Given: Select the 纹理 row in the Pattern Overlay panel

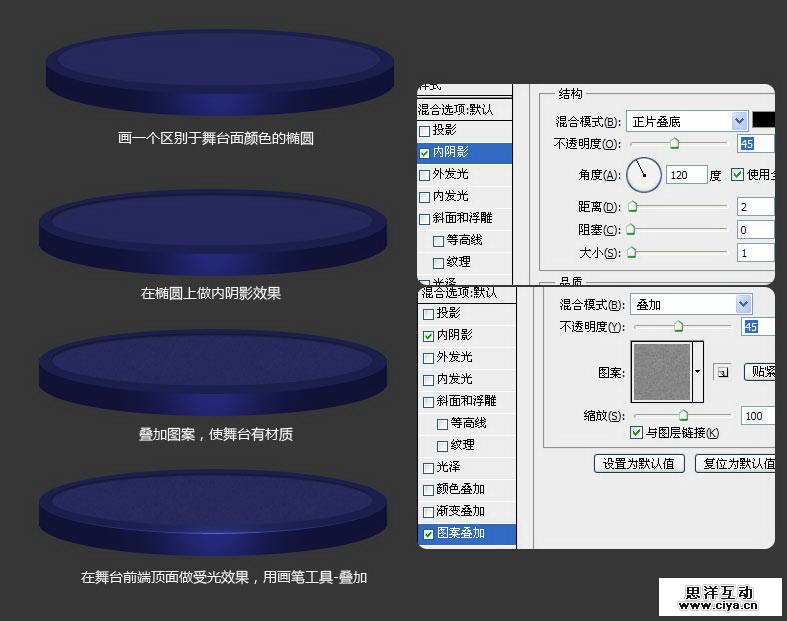Looking at the screenshot, I should [x=467, y=445].
